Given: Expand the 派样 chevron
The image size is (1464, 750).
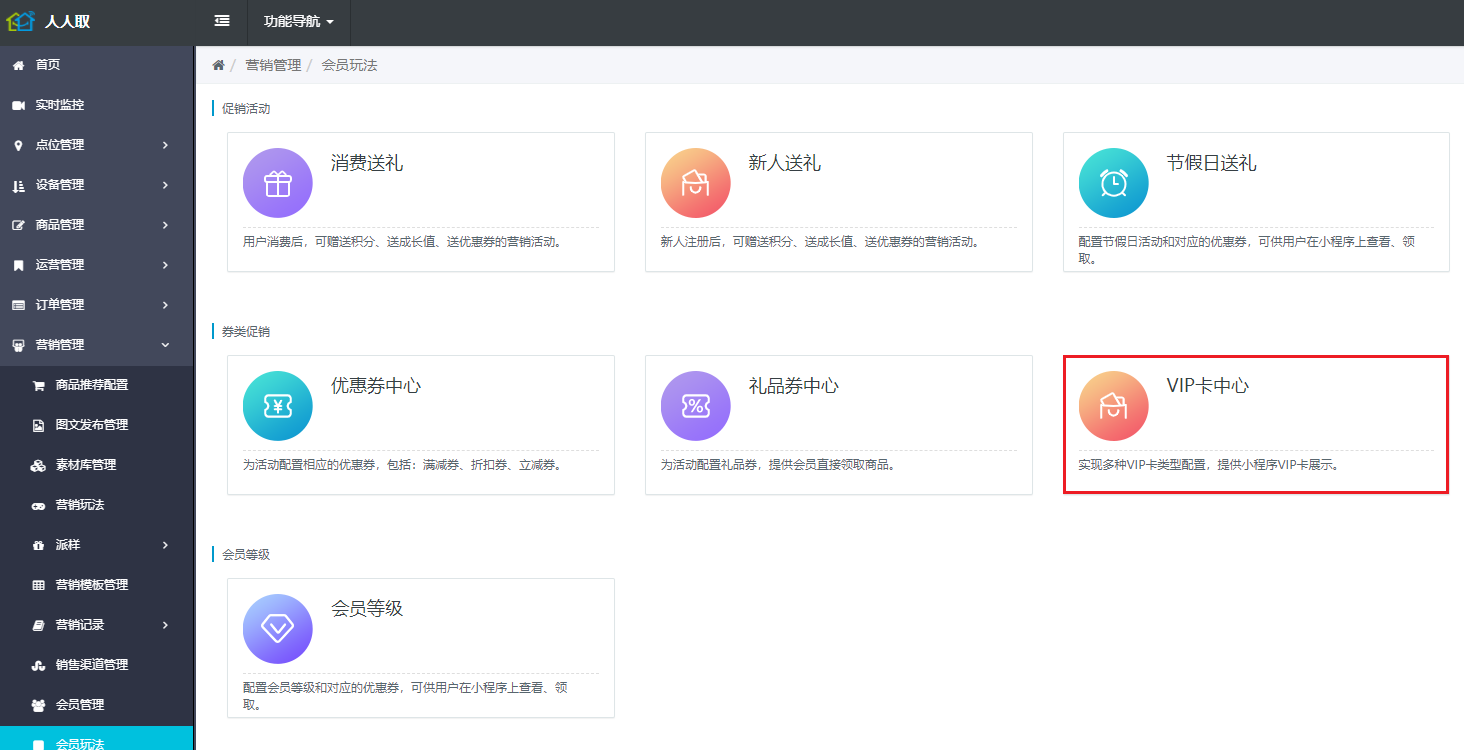Looking at the screenshot, I should click(166, 545).
